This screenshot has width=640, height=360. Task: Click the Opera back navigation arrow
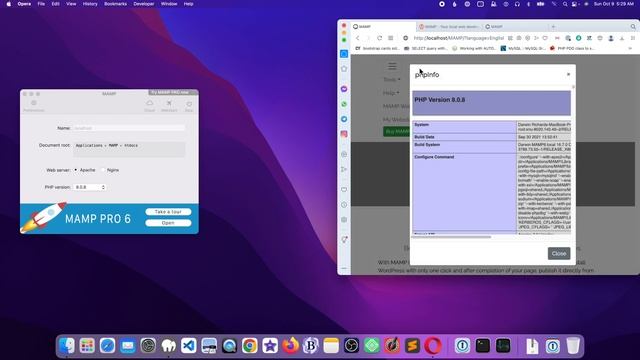tap(358, 38)
